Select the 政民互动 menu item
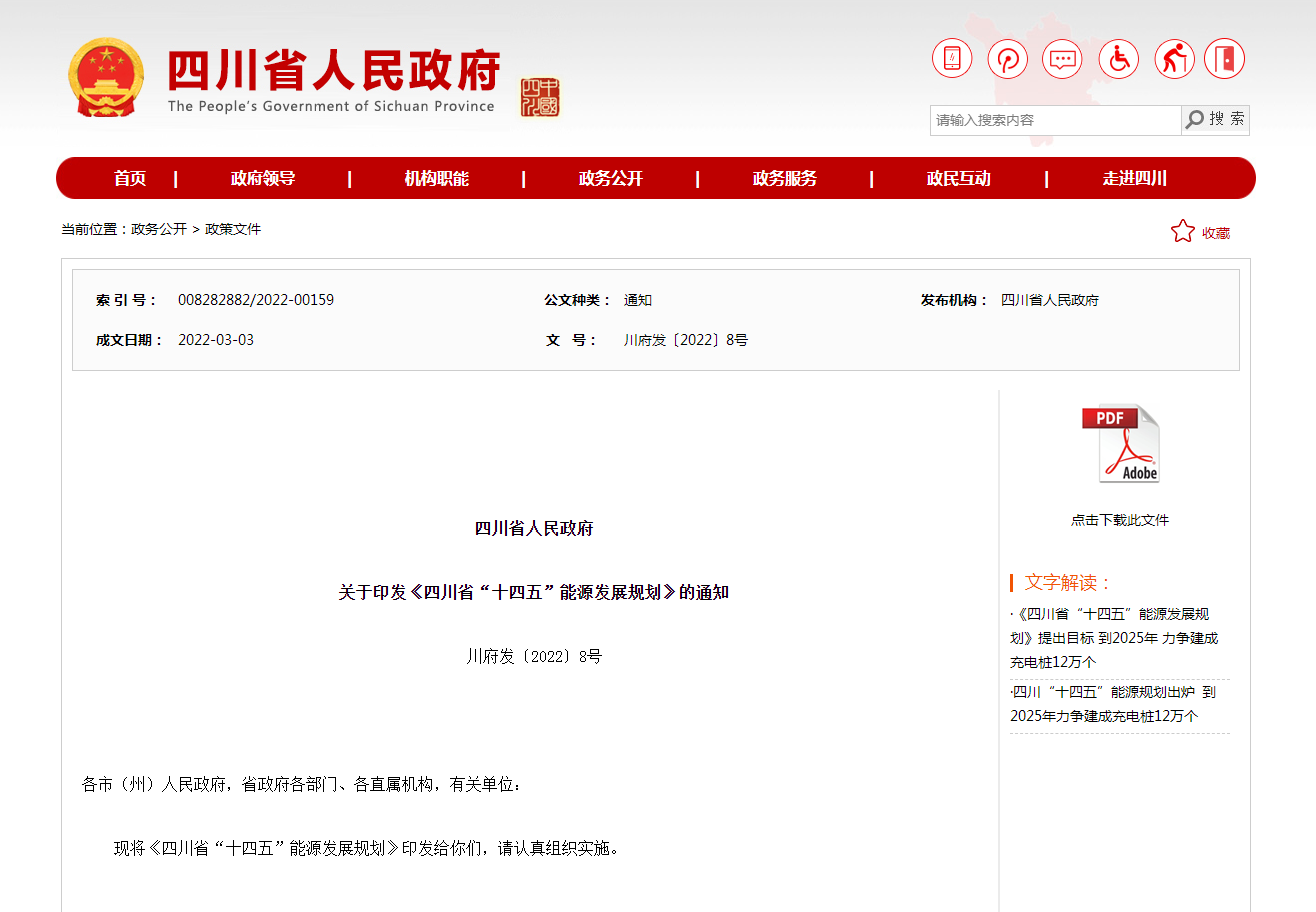Image resolution: width=1316 pixels, height=912 pixels. click(x=958, y=179)
